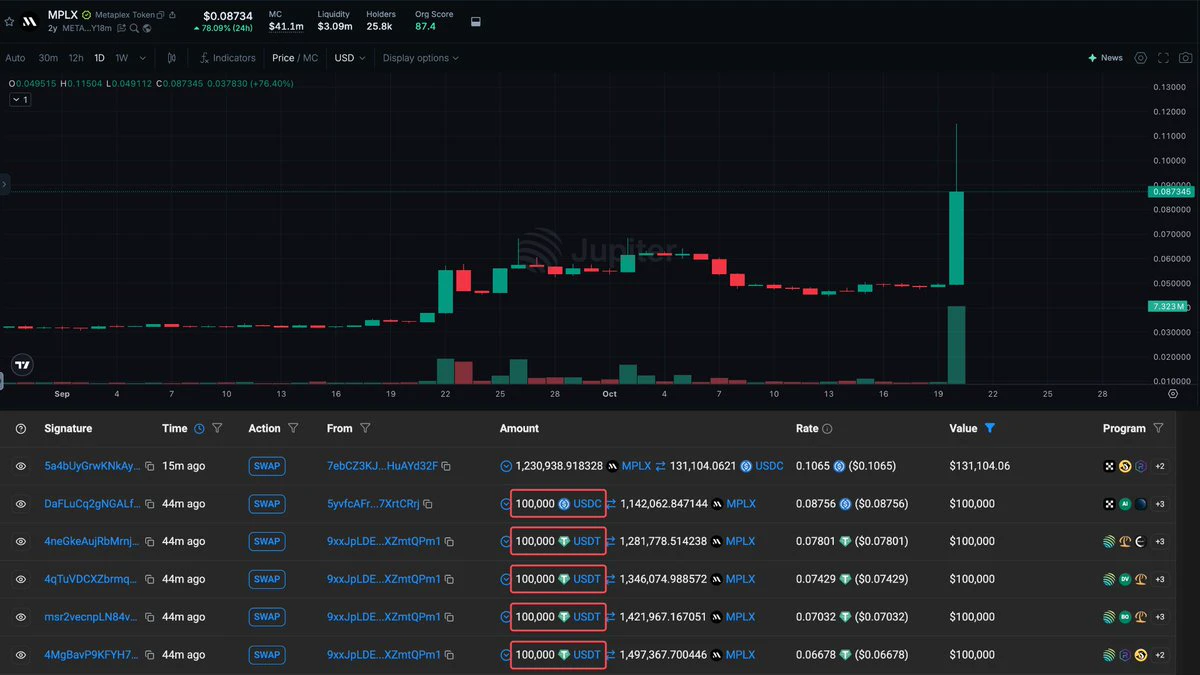The width and height of the screenshot is (1200, 675).
Task: Toggle eye icon for the 4qTuVDCXZbrmq row
Action: click(21, 579)
